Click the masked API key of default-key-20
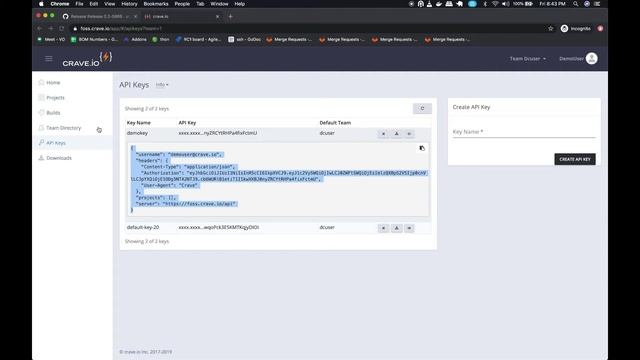 (x=219, y=227)
